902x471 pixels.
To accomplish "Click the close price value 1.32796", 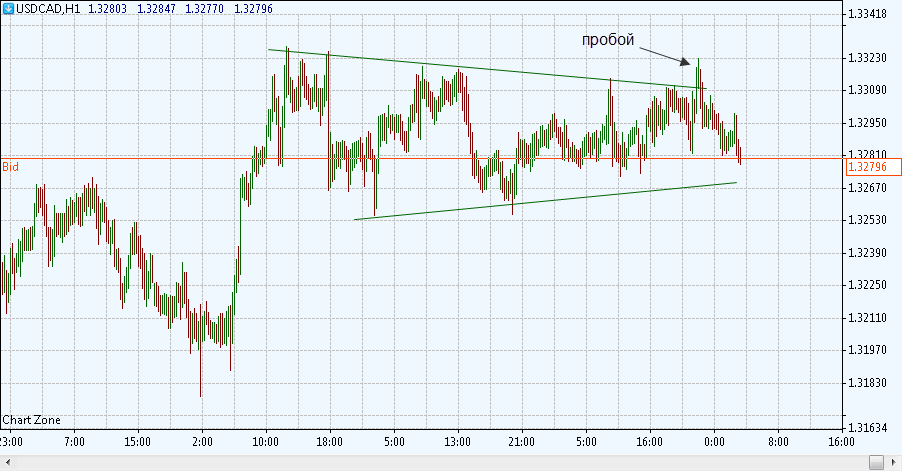I will tap(253, 9).
